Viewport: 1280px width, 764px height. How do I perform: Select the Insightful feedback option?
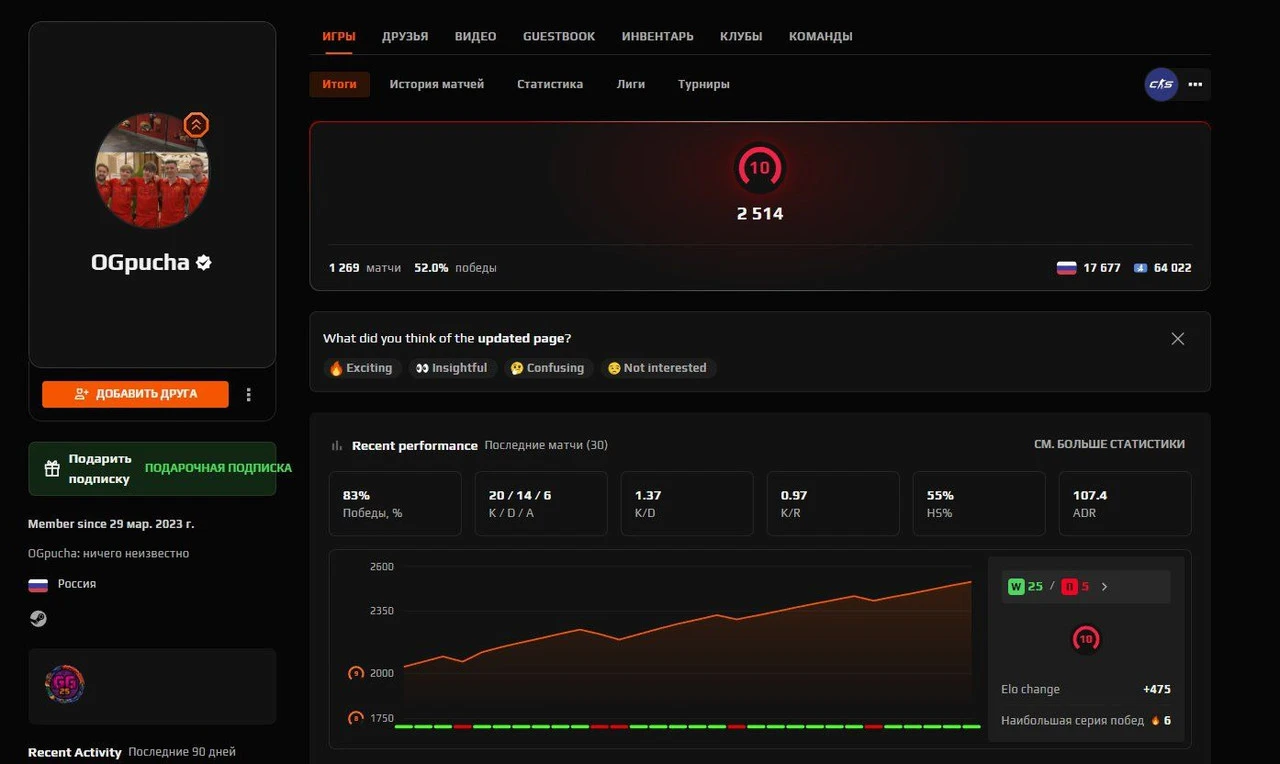pos(452,368)
